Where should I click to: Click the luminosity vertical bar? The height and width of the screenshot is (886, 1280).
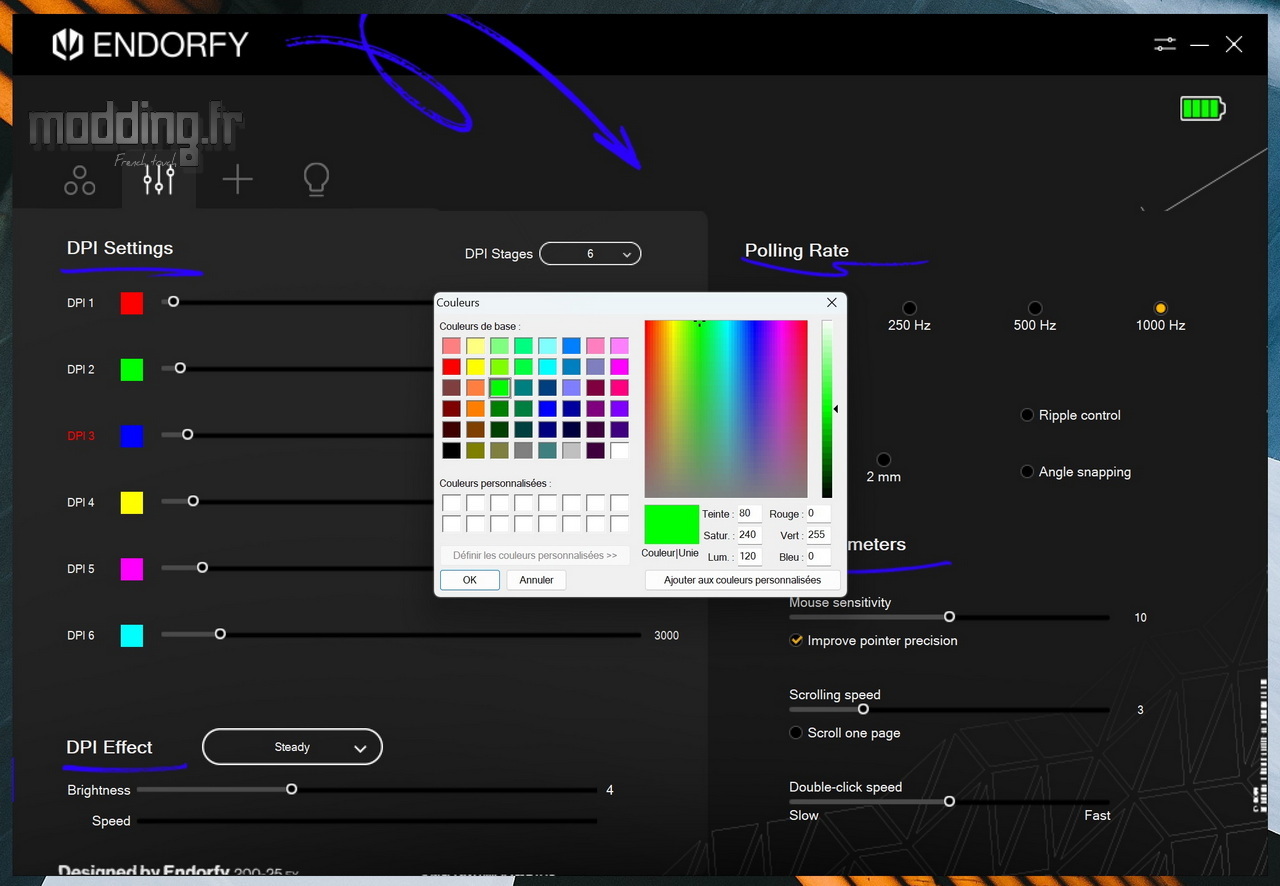[827, 409]
